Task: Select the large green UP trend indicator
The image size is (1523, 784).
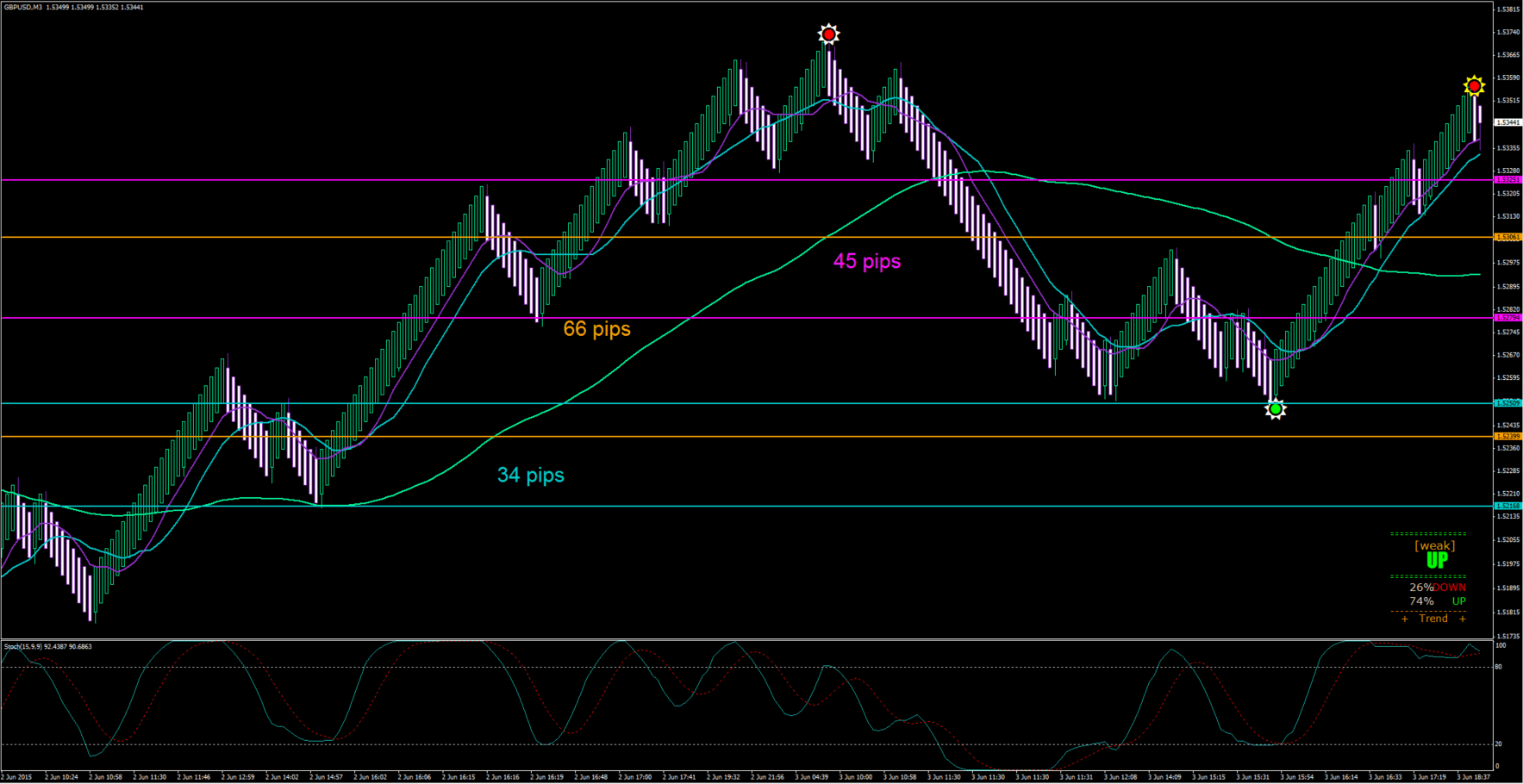Action: click(1437, 560)
